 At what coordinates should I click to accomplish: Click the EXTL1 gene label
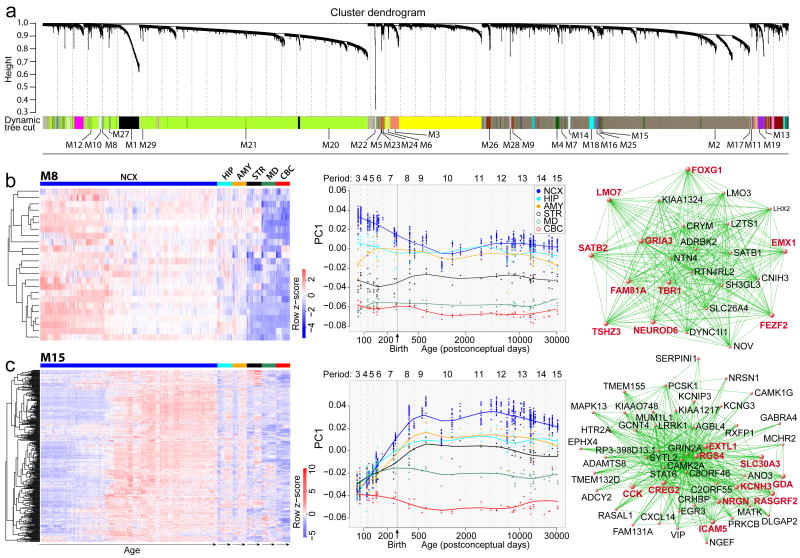click(722, 446)
